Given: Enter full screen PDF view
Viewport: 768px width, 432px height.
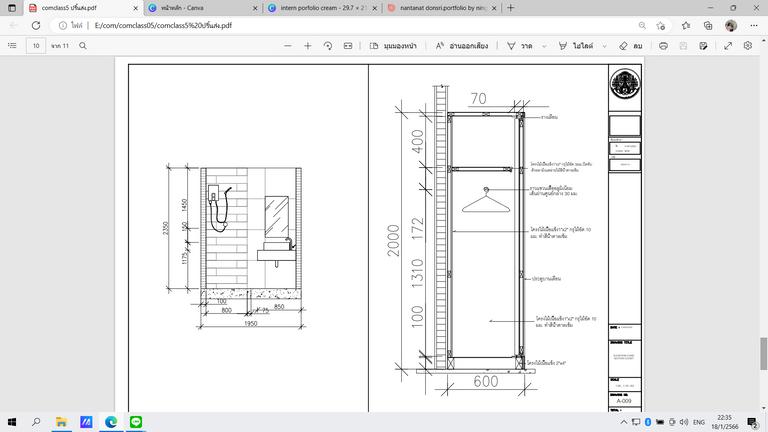Looking at the screenshot, I should (728, 46).
